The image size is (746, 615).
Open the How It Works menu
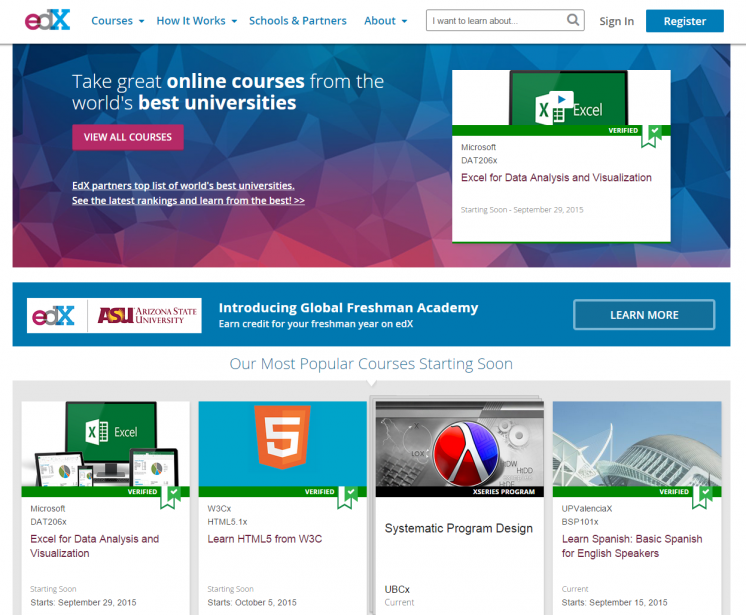pyautogui.click(x=191, y=21)
